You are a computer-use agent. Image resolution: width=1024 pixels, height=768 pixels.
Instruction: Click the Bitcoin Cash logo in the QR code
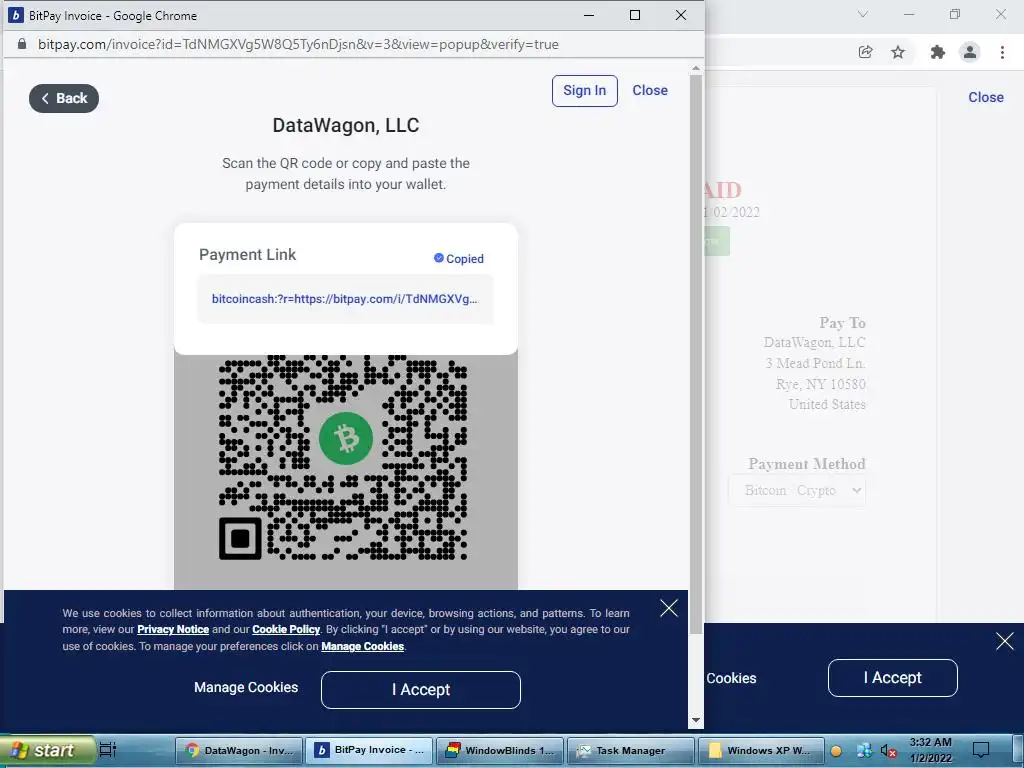click(346, 438)
